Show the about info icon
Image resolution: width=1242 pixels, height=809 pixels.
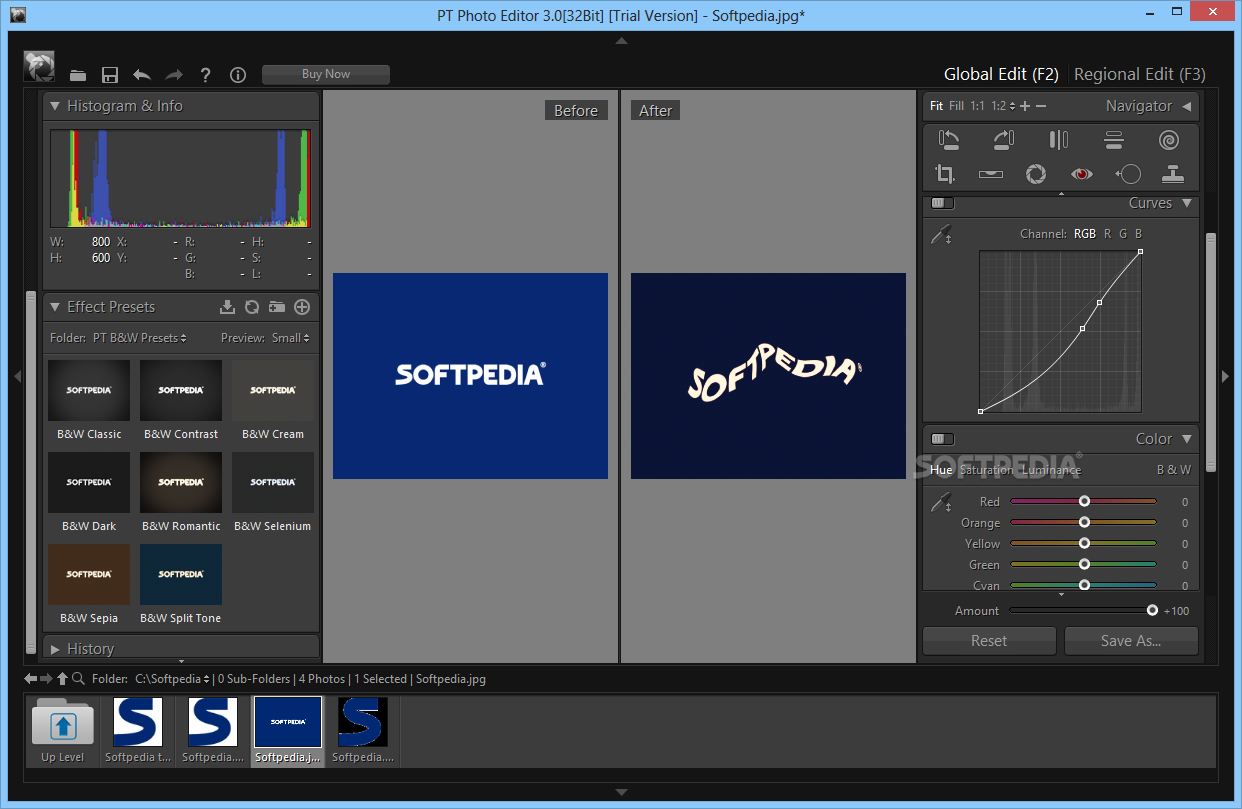238,75
